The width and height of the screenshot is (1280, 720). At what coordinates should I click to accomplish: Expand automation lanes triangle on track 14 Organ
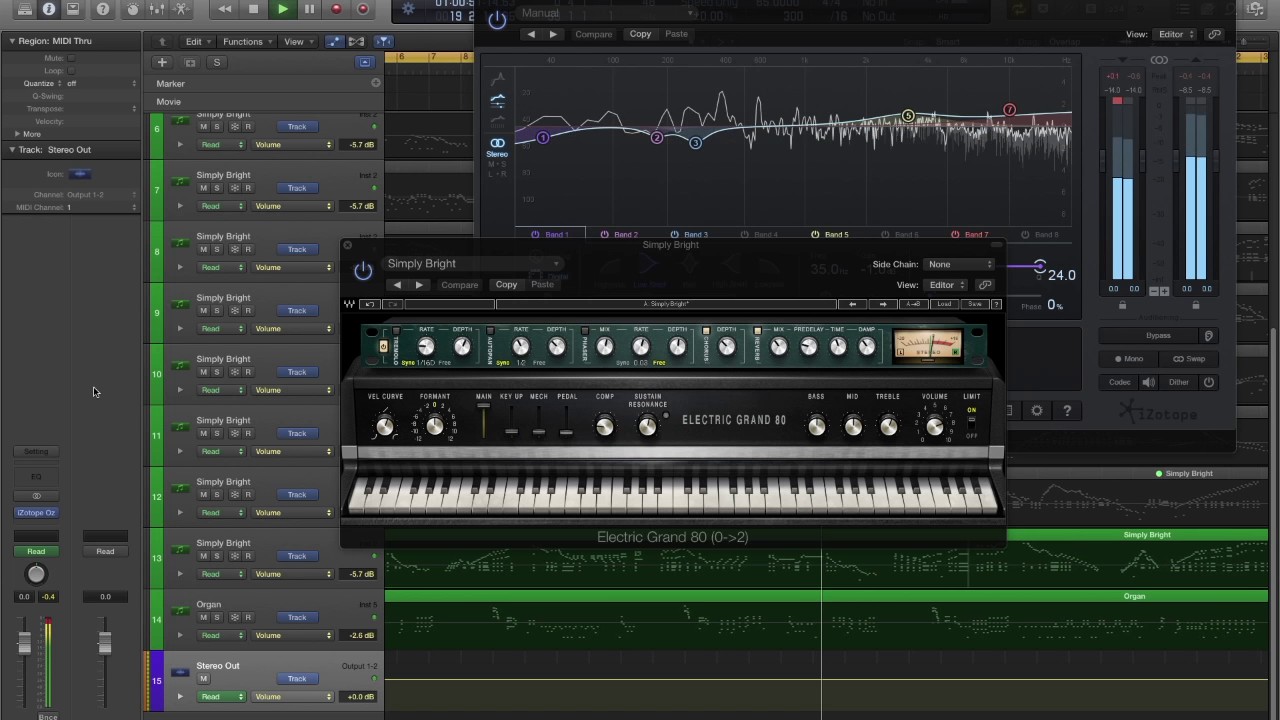tap(180, 635)
